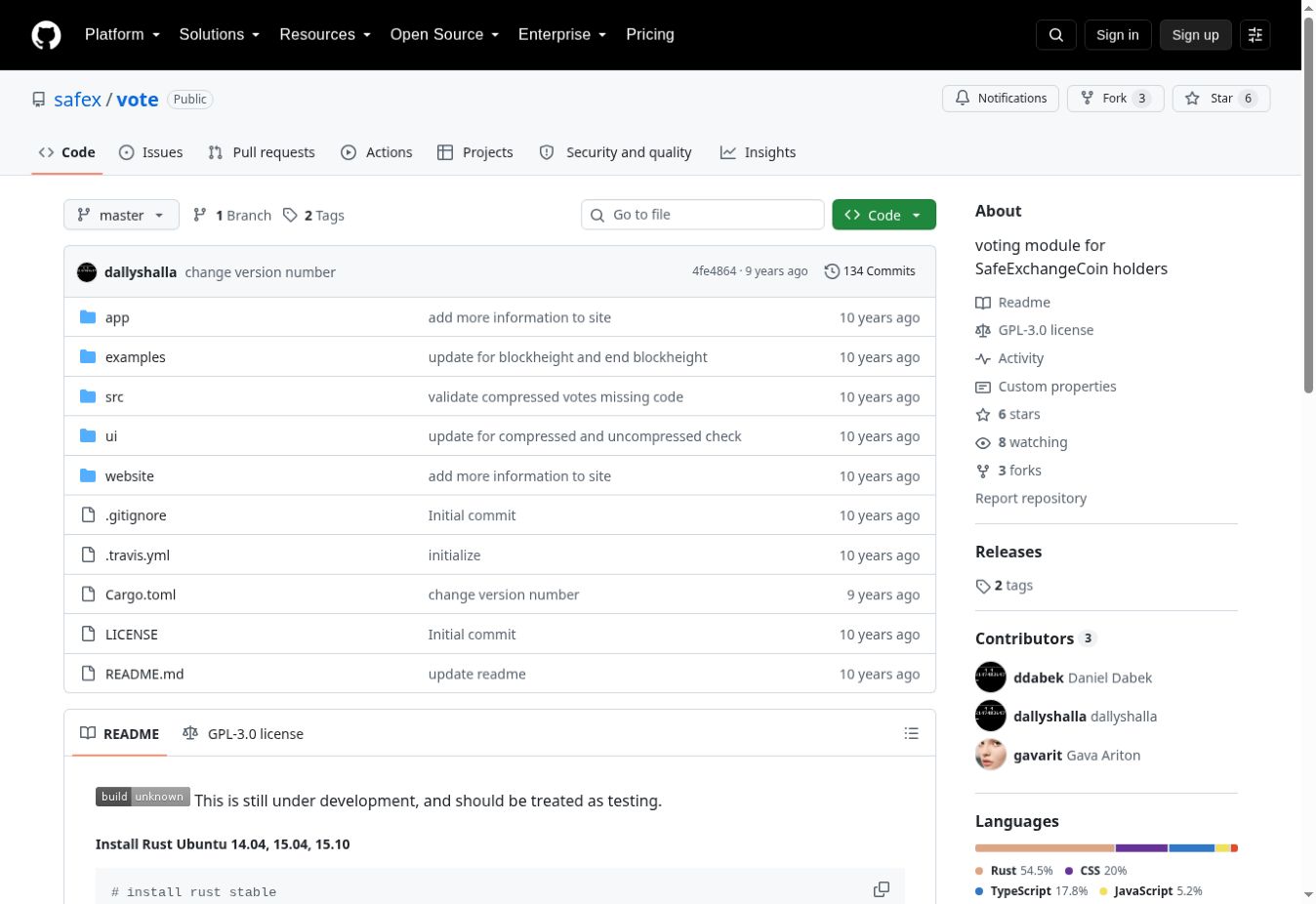The width and height of the screenshot is (1316, 904).
Task: Click the Cargo.toml file icon
Action: [x=88, y=594]
